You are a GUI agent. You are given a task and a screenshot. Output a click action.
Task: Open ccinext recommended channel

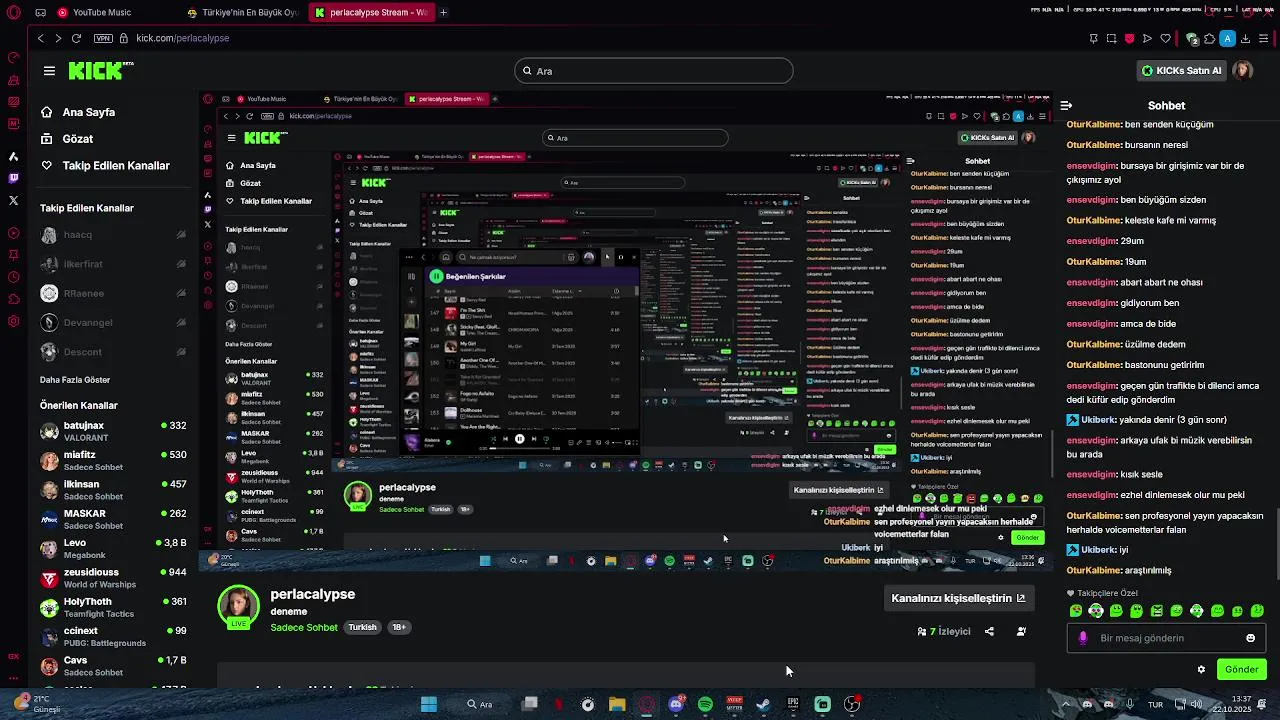tap(113, 636)
